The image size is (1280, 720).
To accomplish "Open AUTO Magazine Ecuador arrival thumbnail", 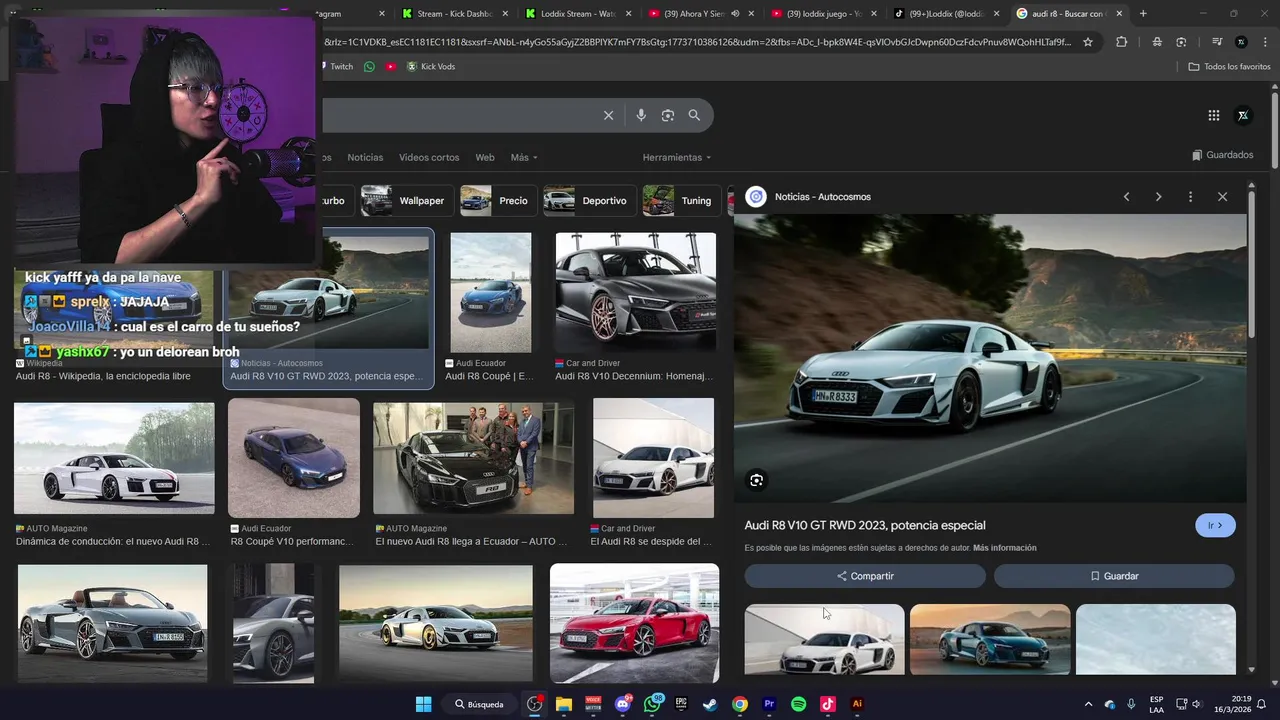I will [x=474, y=458].
